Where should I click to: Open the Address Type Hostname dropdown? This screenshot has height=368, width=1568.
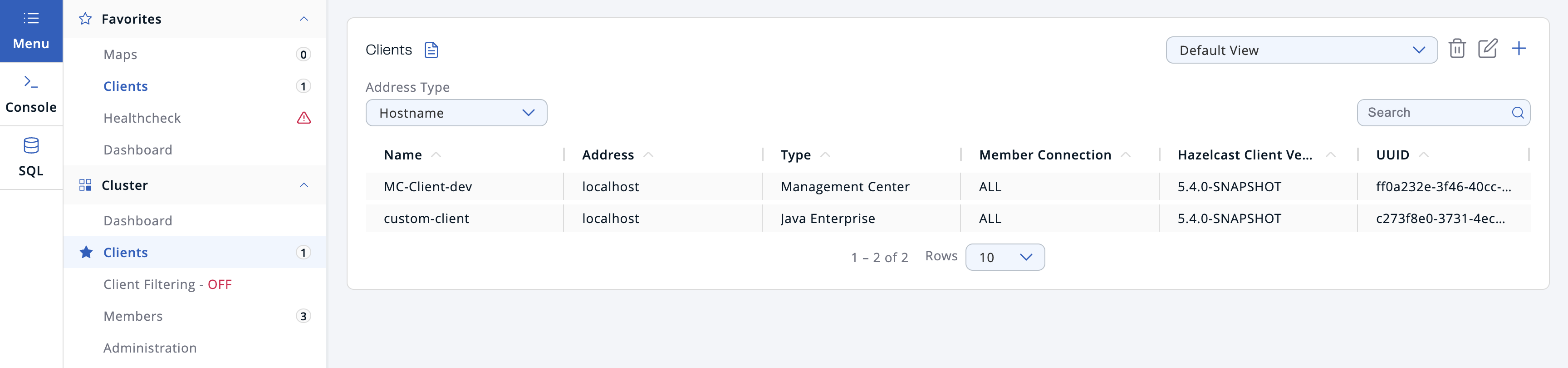[456, 112]
